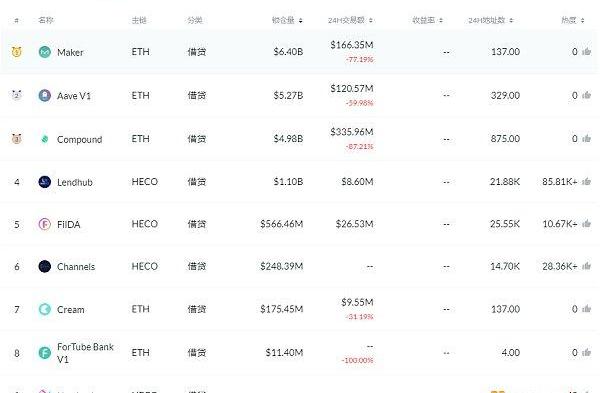The height and width of the screenshot is (393, 600).
Task: Sort by the locked value column arrow
Action: pos(301,20)
